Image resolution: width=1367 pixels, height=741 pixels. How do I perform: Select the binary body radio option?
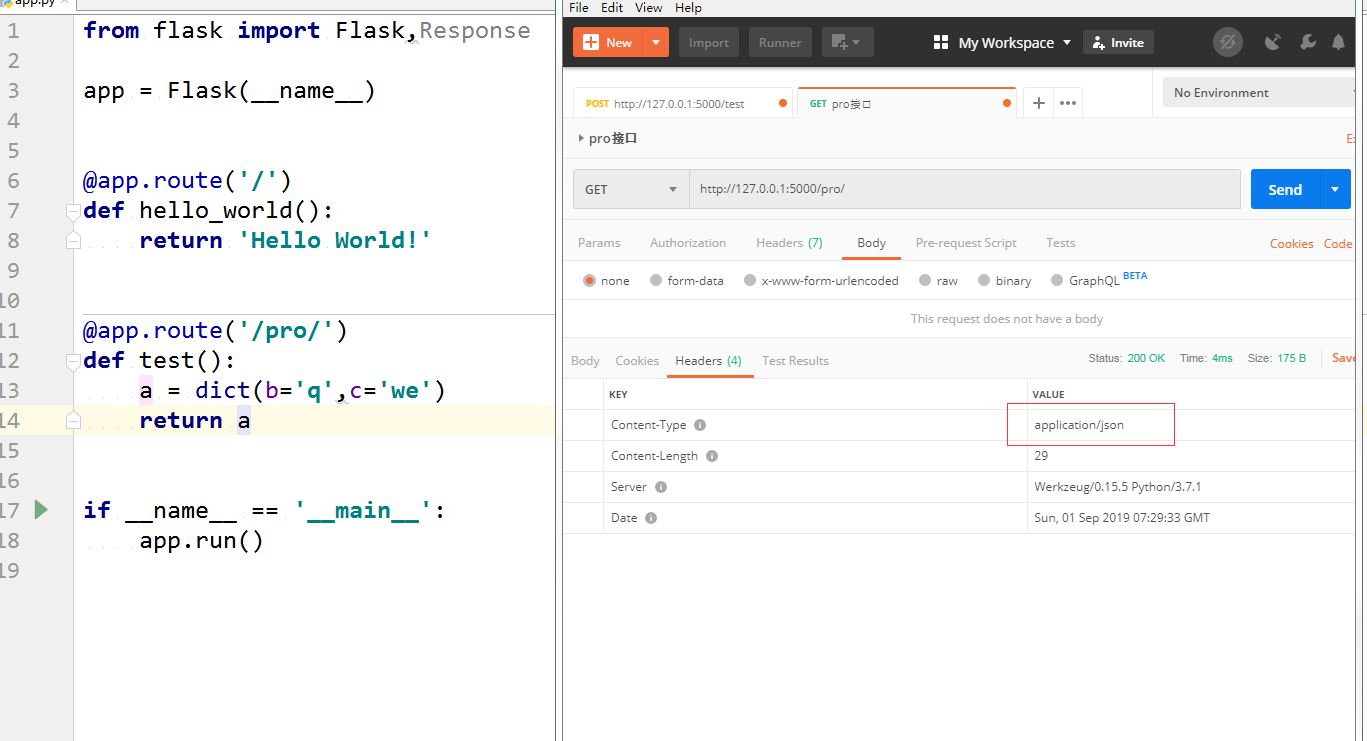[985, 281]
